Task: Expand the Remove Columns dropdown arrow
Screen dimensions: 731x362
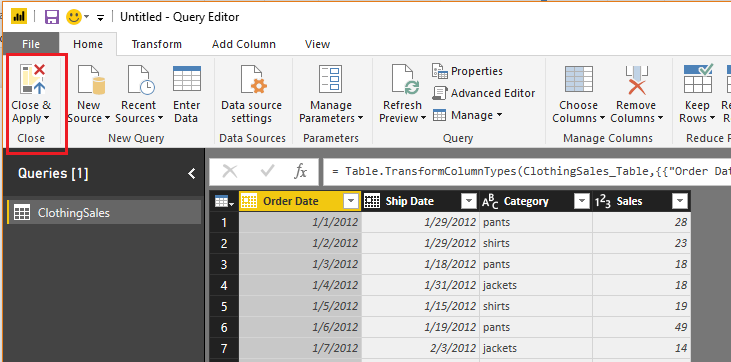Action: 660,118
